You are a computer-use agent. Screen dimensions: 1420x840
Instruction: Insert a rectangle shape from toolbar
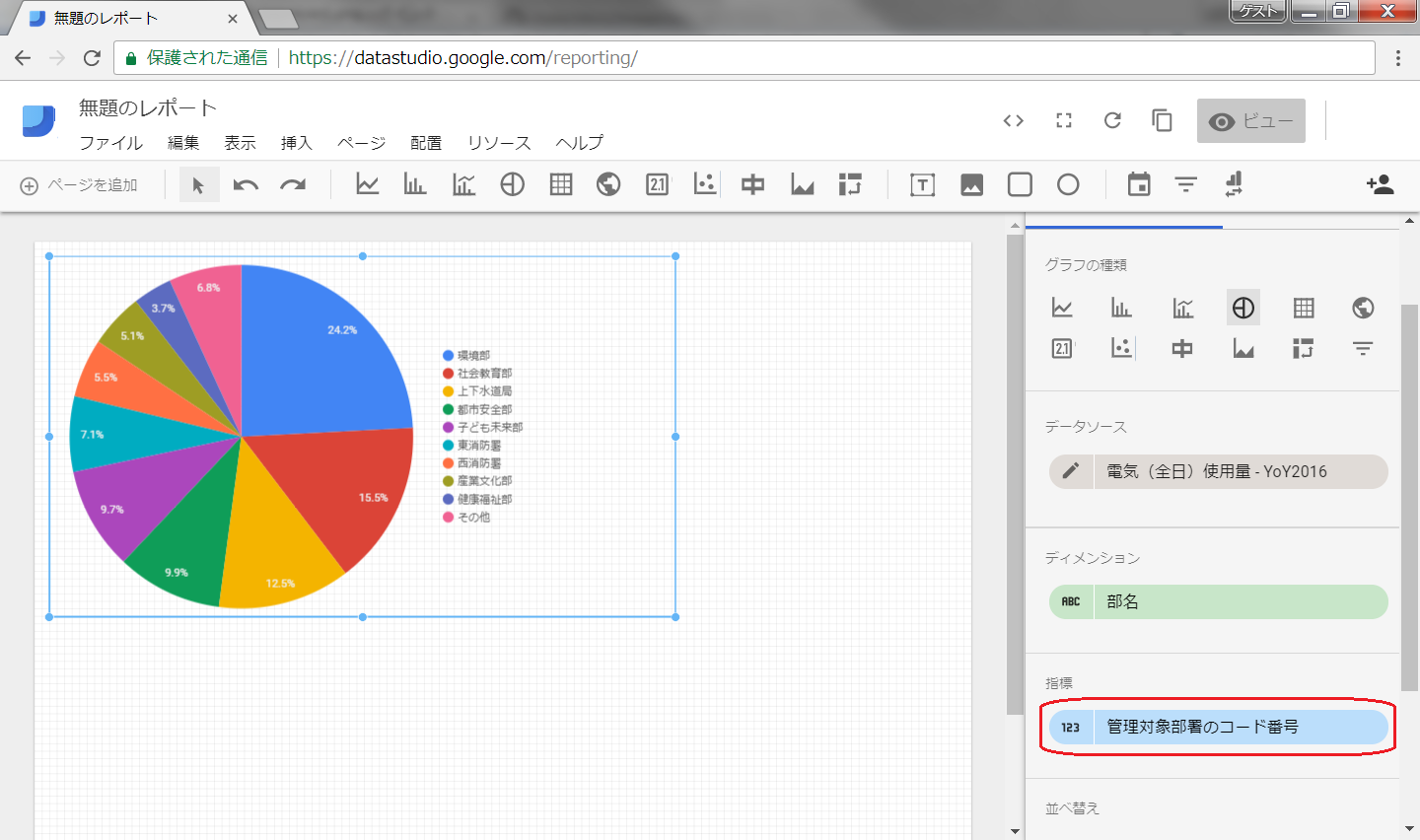(x=1021, y=184)
